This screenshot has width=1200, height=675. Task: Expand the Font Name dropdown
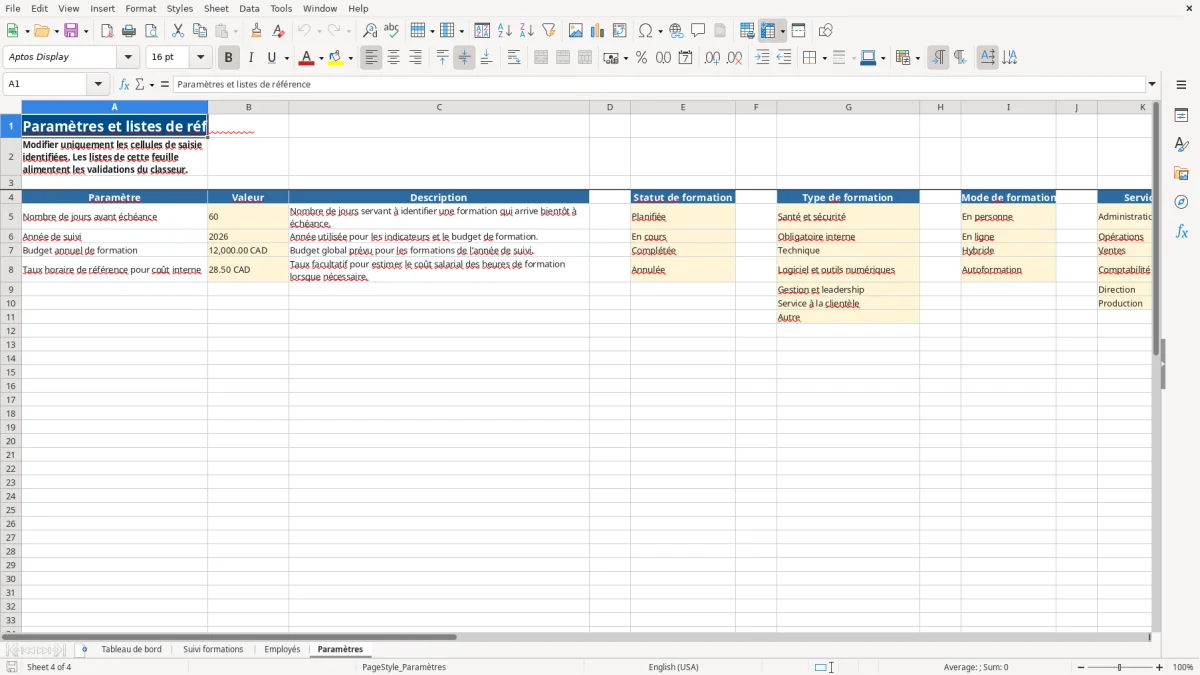[x=128, y=58]
